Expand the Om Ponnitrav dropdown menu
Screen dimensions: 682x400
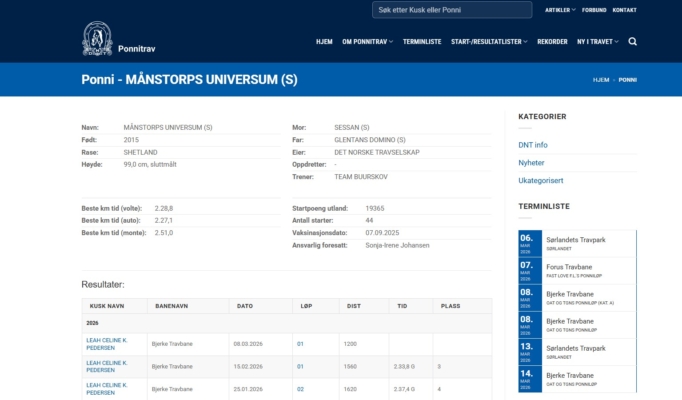[367, 42]
